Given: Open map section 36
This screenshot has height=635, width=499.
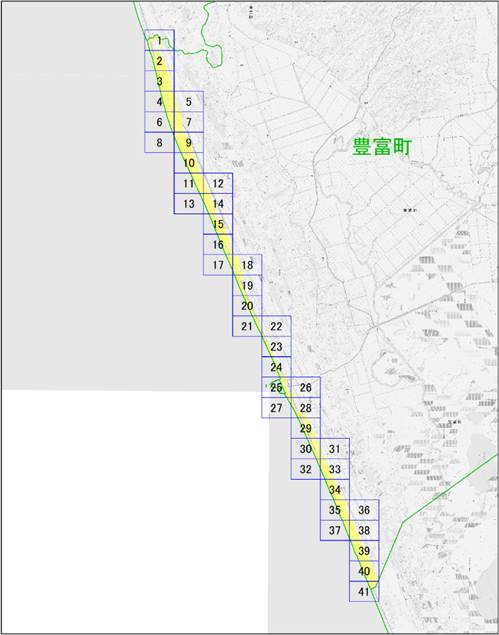Looking at the screenshot, I should tap(364, 510).
